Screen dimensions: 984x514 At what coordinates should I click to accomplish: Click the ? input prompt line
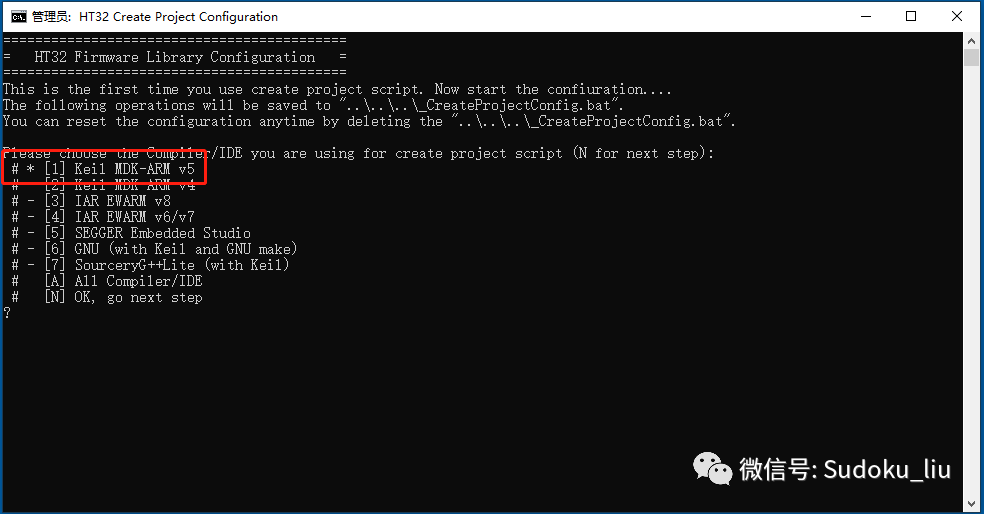pyautogui.click(x=7, y=313)
